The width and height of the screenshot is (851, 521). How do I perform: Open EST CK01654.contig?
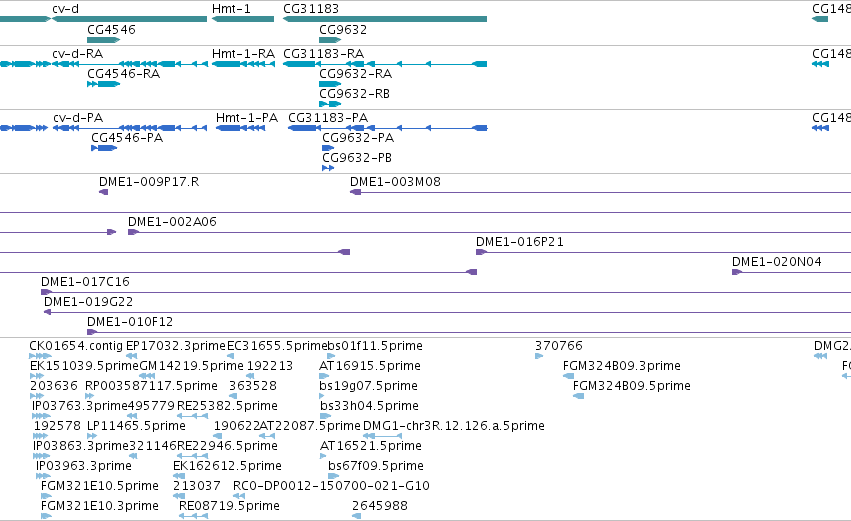pyautogui.click(x=40, y=356)
